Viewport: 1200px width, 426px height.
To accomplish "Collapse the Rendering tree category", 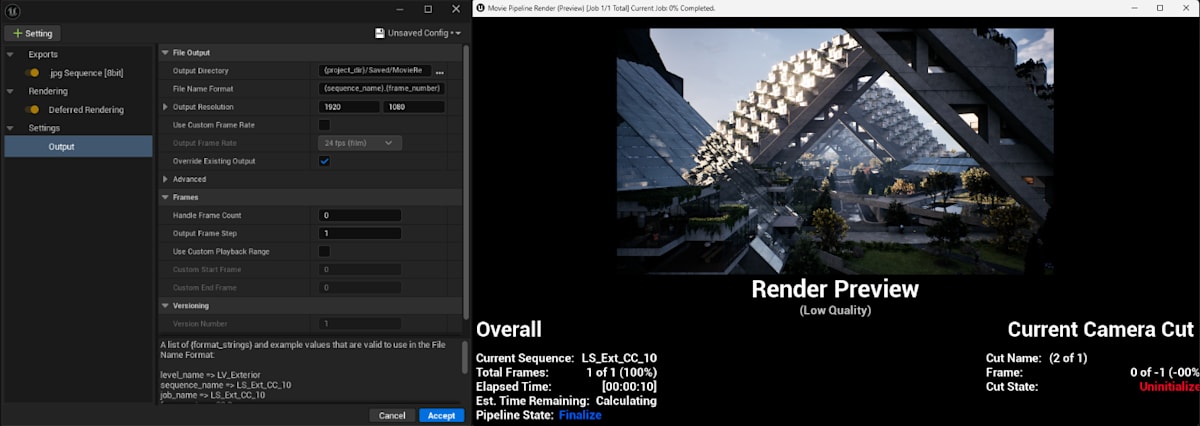I will tap(10, 91).
